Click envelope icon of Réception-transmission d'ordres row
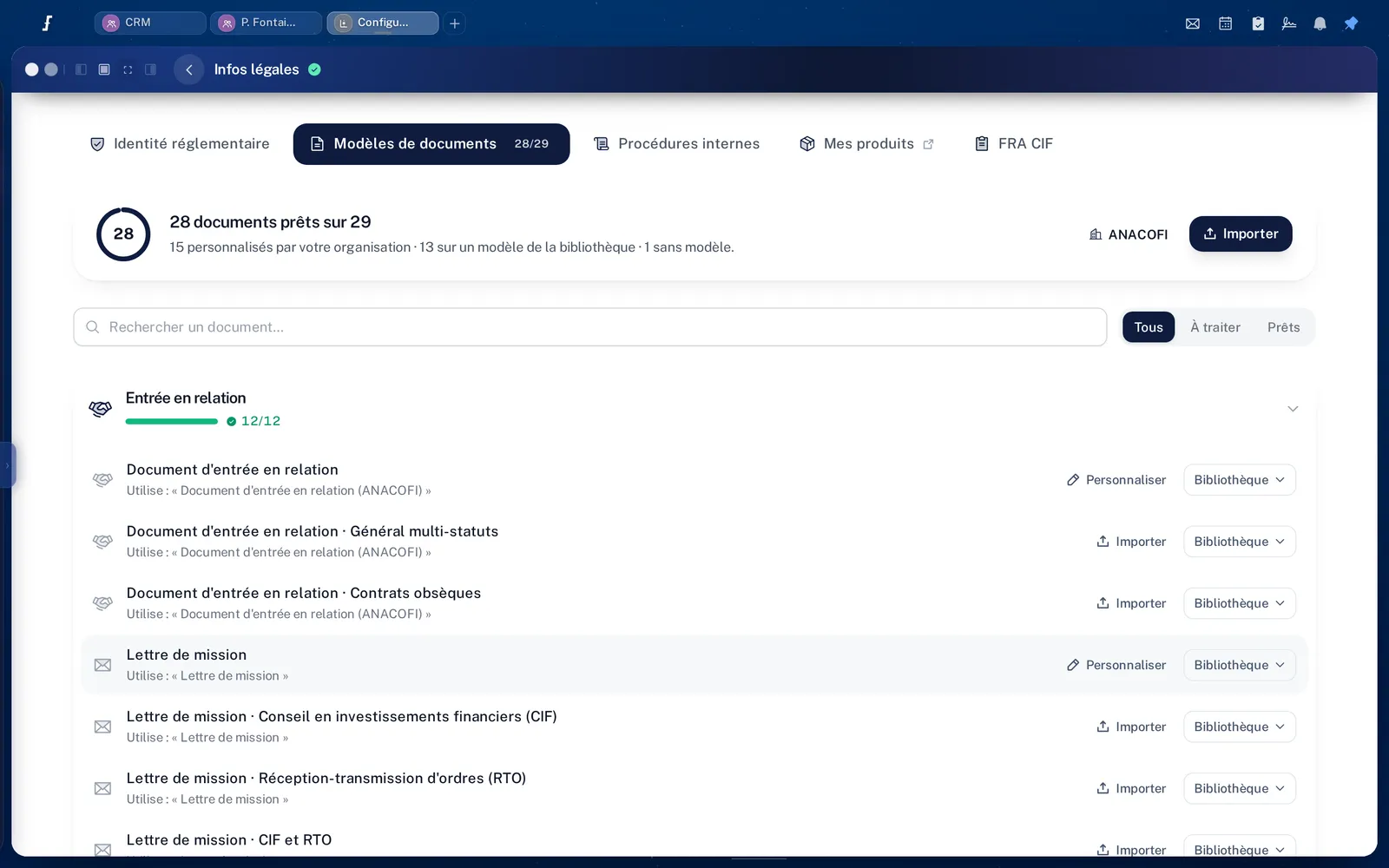Image resolution: width=1389 pixels, height=868 pixels. 102,788
